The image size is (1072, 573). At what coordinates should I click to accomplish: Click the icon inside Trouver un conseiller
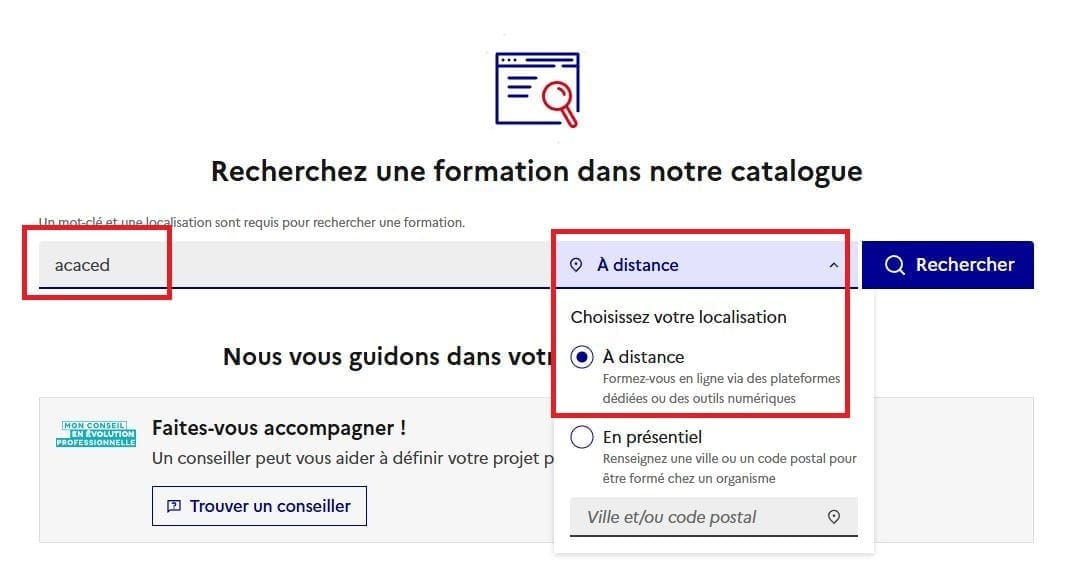pyautogui.click(x=174, y=506)
